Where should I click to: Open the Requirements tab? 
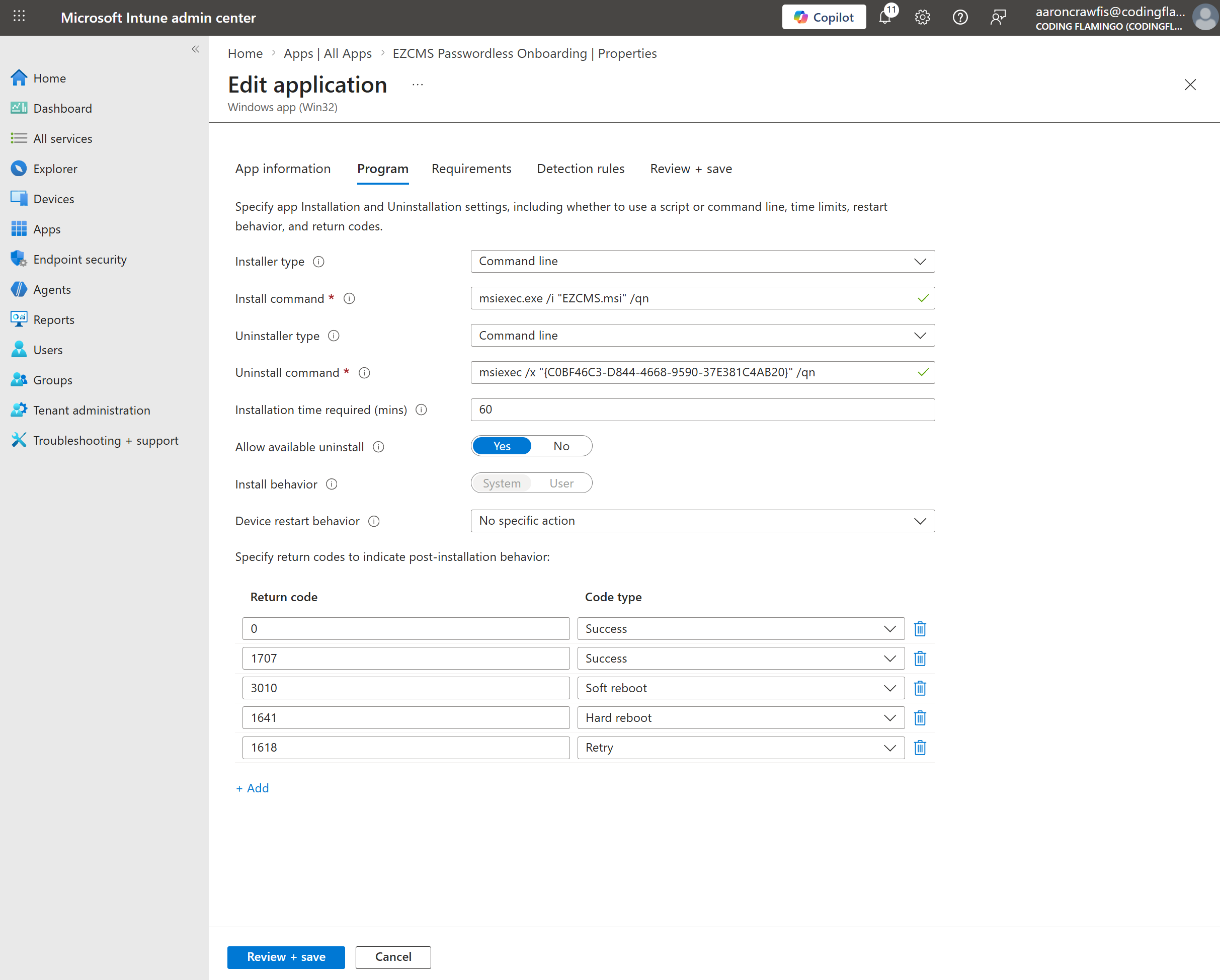(x=471, y=169)
